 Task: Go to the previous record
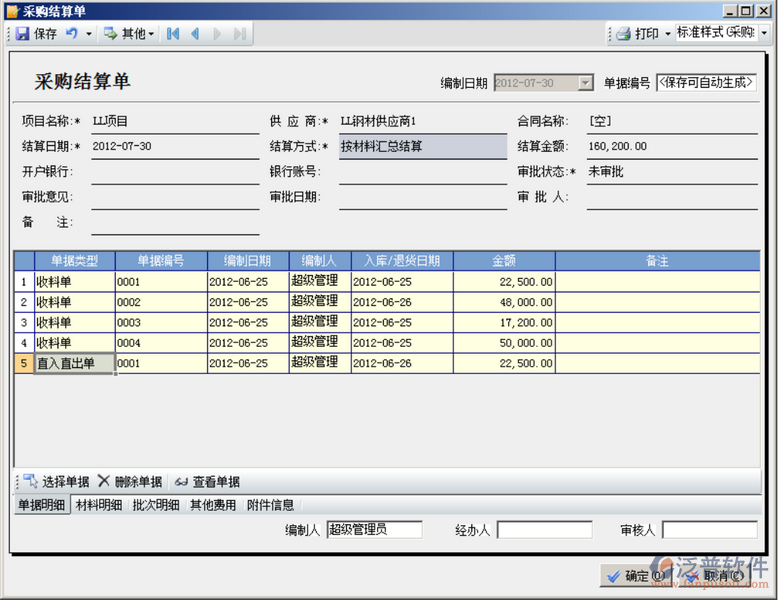point(195,34)
